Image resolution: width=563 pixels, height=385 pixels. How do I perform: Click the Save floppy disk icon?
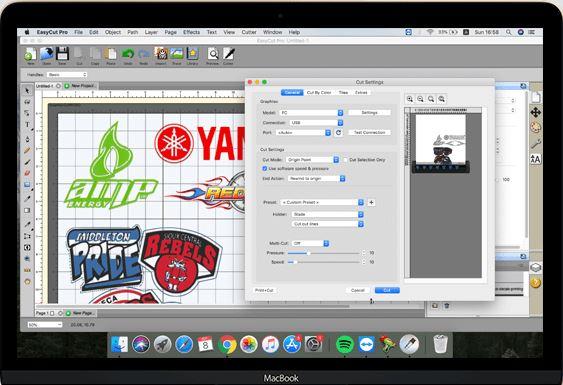[62, 54]
